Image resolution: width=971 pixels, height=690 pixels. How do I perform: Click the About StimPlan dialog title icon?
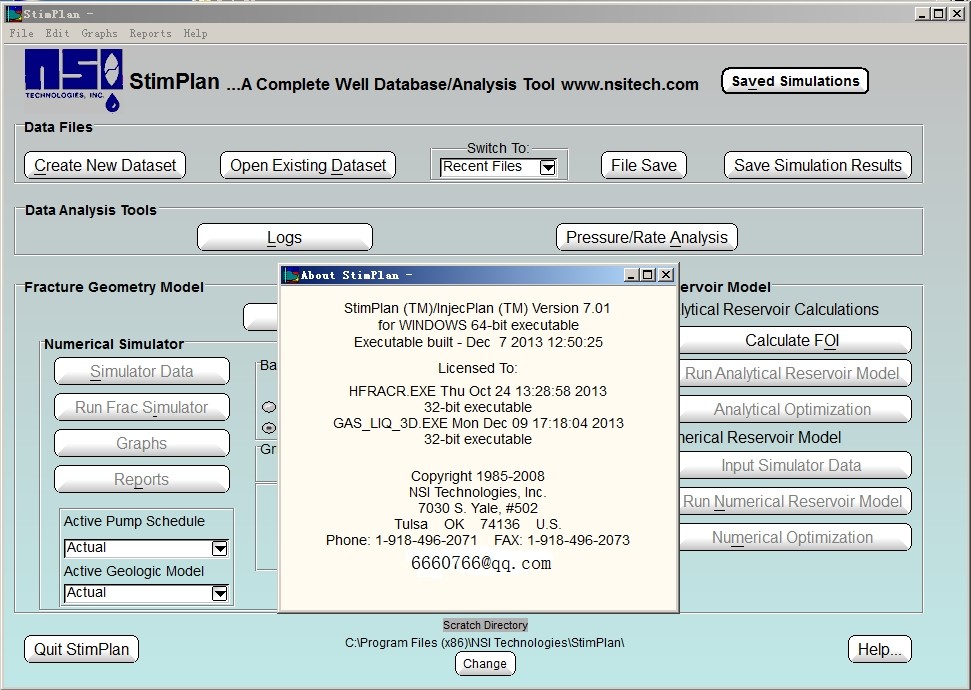click(x=291, y=275)
